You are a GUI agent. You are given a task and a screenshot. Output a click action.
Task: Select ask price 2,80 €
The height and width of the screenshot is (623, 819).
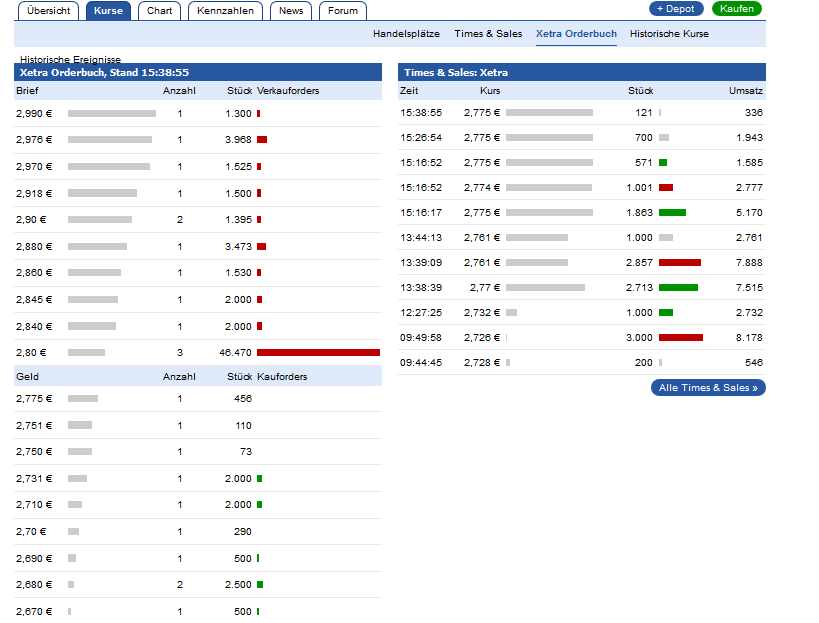(x=31, y=352)
